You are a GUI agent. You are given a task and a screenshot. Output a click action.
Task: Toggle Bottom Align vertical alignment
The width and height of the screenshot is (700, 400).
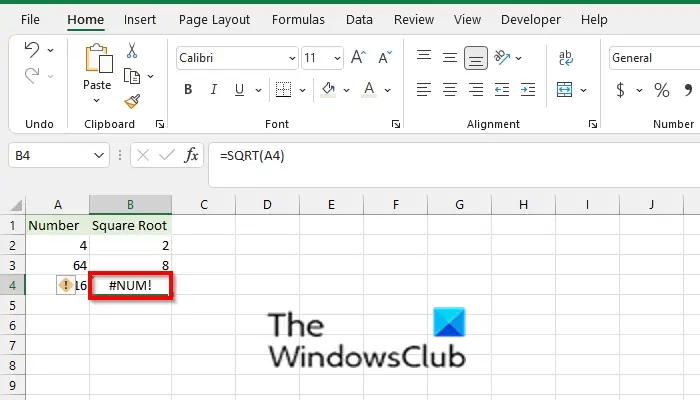point(476,58)
